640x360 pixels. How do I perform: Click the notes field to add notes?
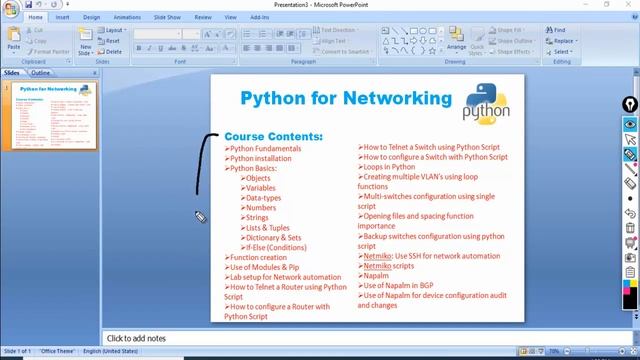(367, 338)
